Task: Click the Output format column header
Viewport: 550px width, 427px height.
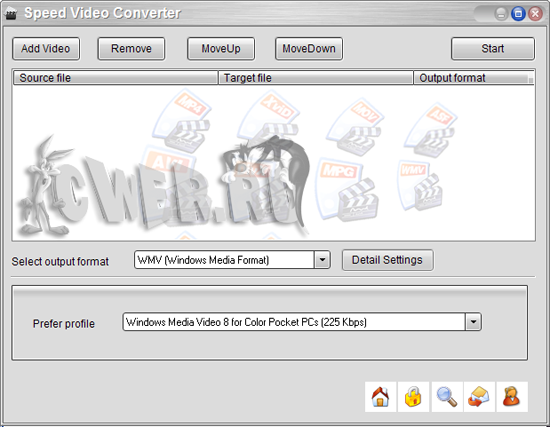Action: [474, 78]
